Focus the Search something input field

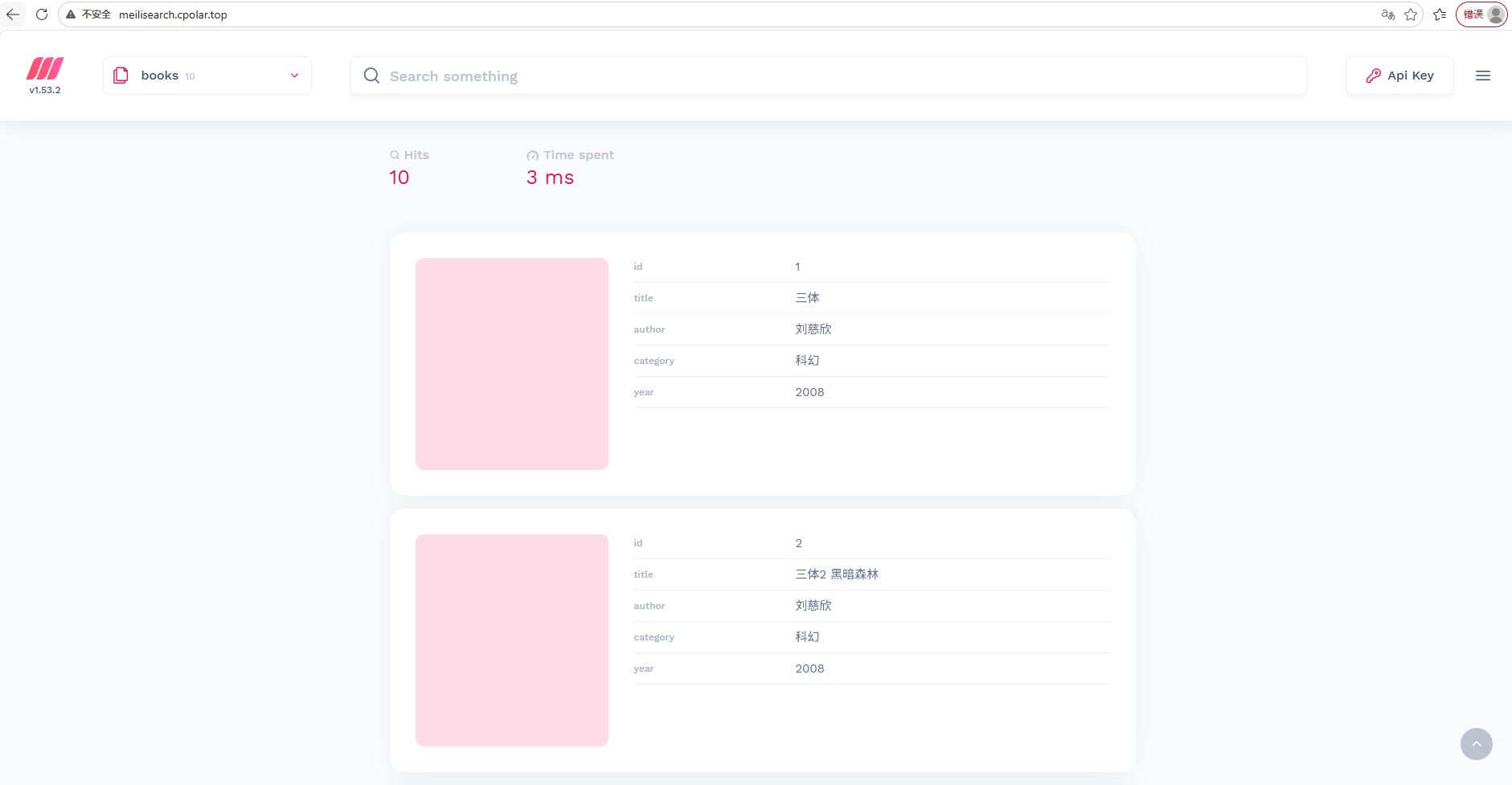[828, 76]
